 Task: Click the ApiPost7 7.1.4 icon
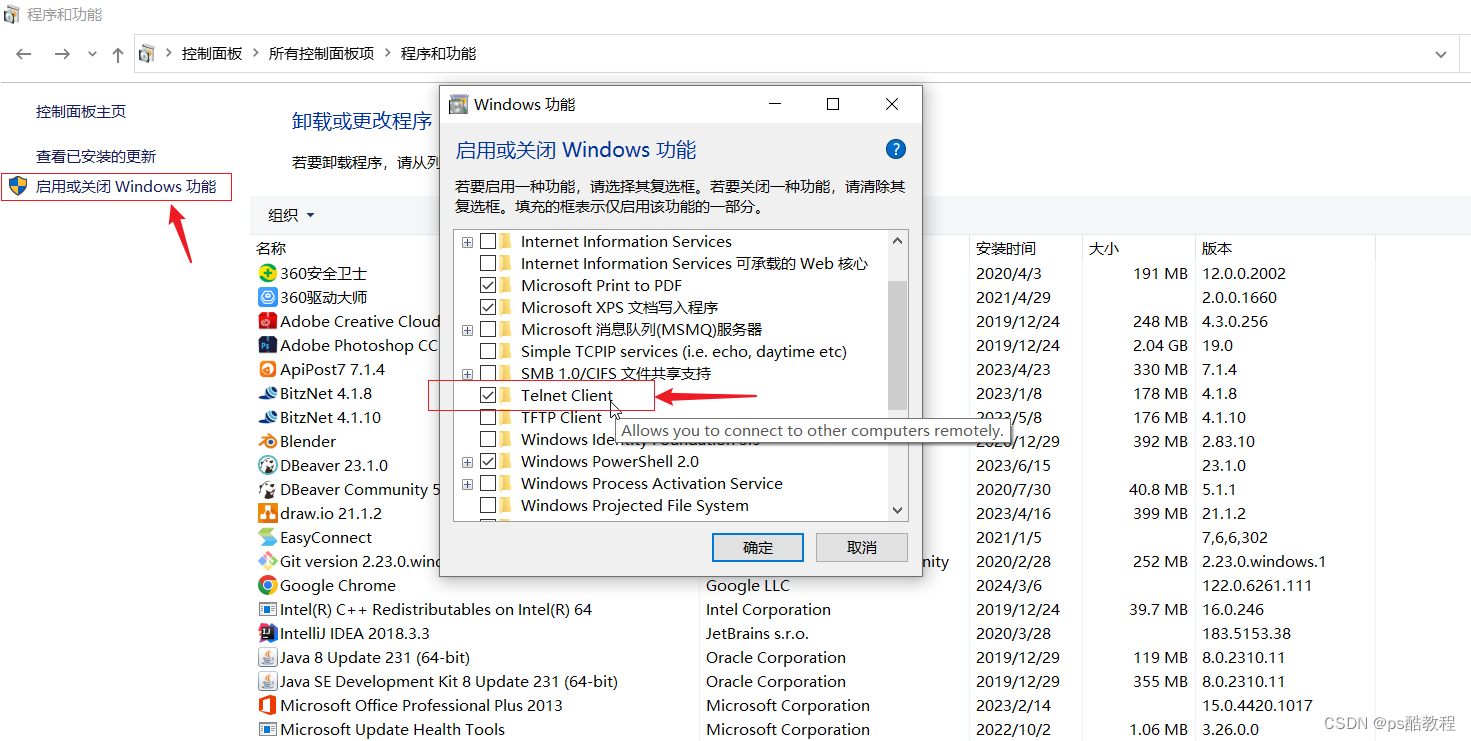[267, 369]
